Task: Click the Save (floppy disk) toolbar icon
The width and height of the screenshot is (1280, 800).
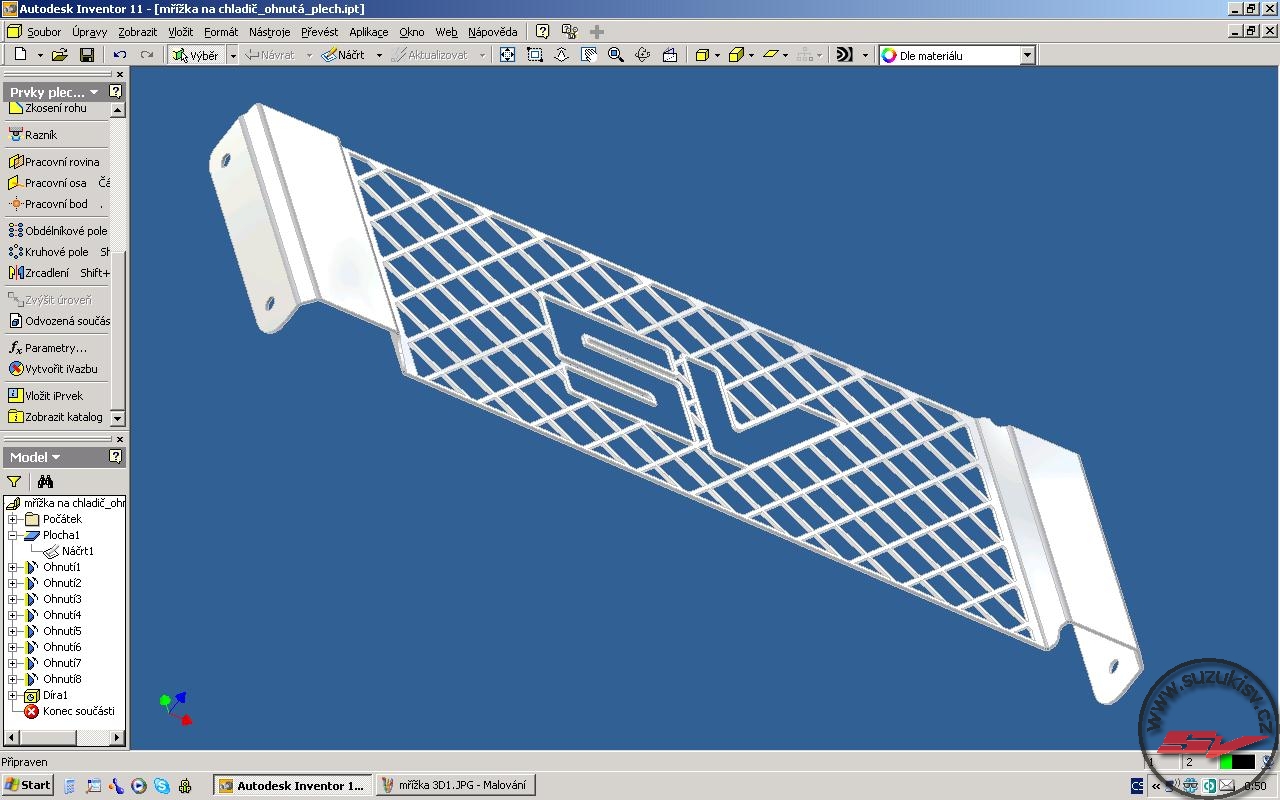Action: point(87,55)
